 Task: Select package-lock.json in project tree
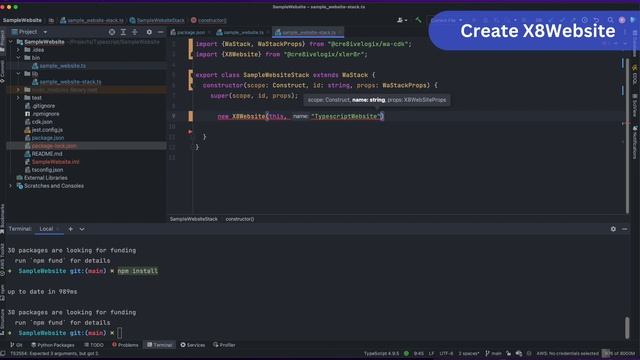(x=53, y=146)
